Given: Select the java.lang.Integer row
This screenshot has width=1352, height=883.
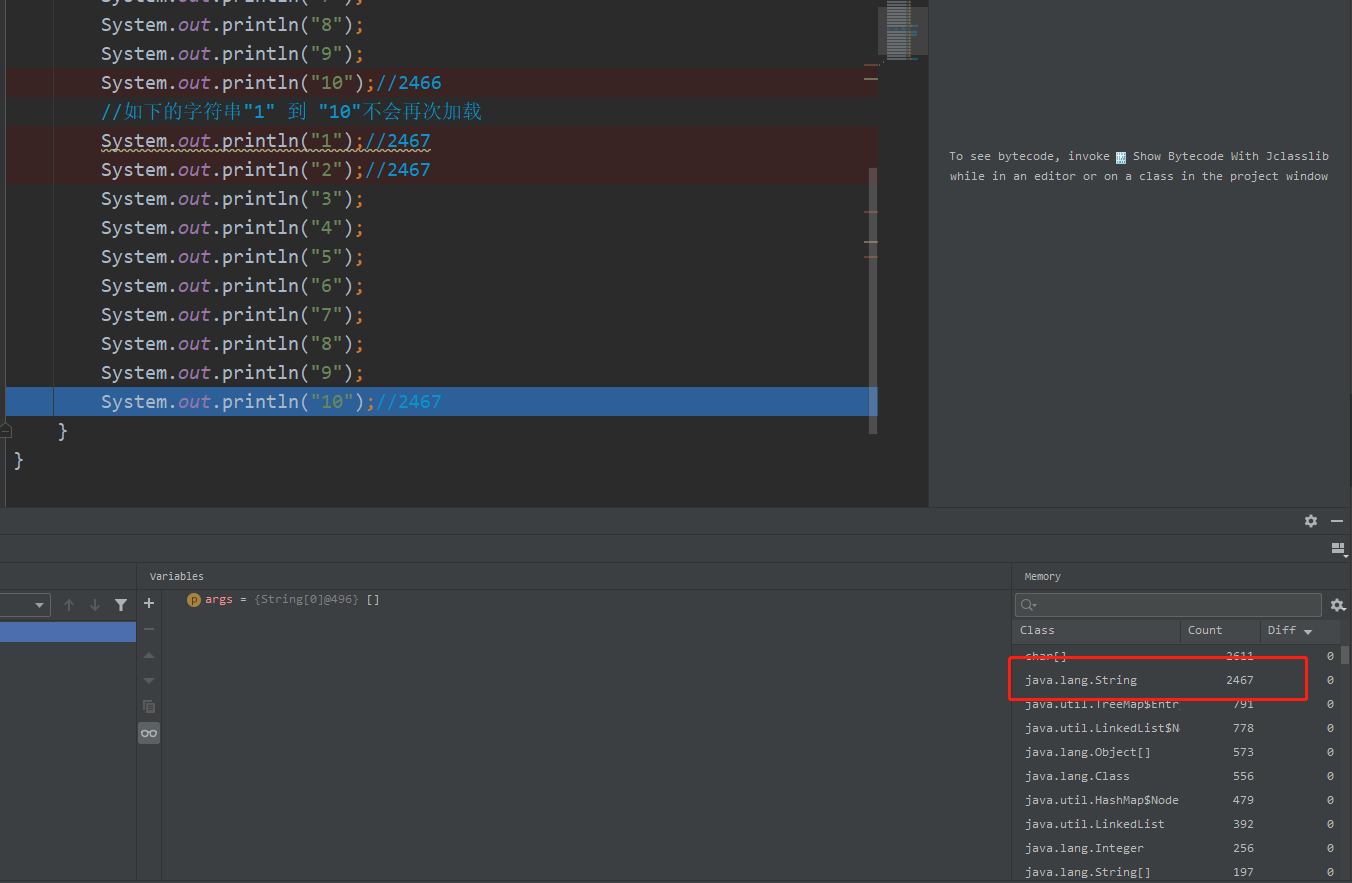Looking at the screenshot, I should [x=1176, y=848].
